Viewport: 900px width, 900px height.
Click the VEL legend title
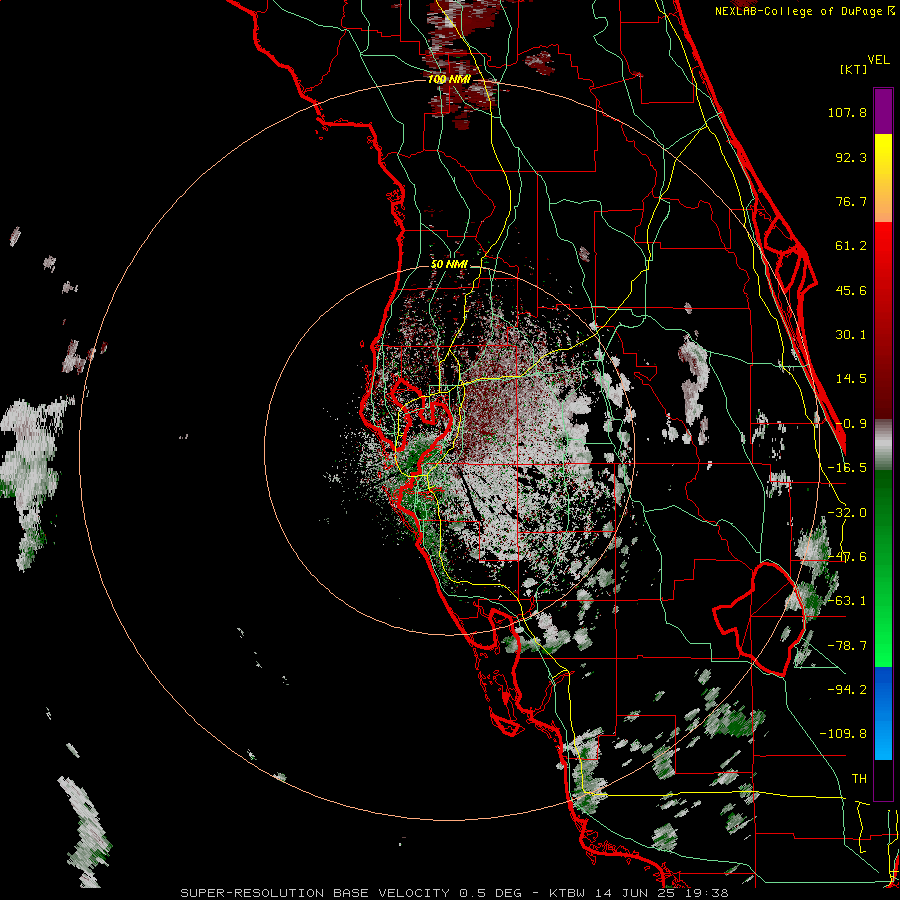(x=878, y=60)
